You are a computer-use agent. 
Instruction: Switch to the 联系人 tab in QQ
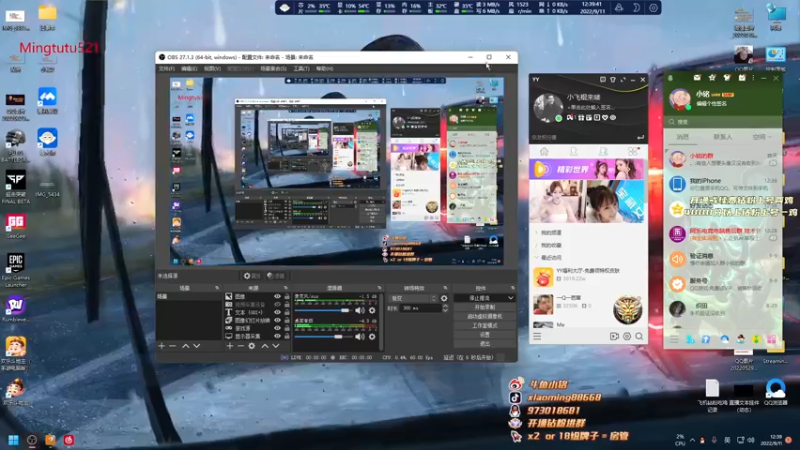click(722, 137)
